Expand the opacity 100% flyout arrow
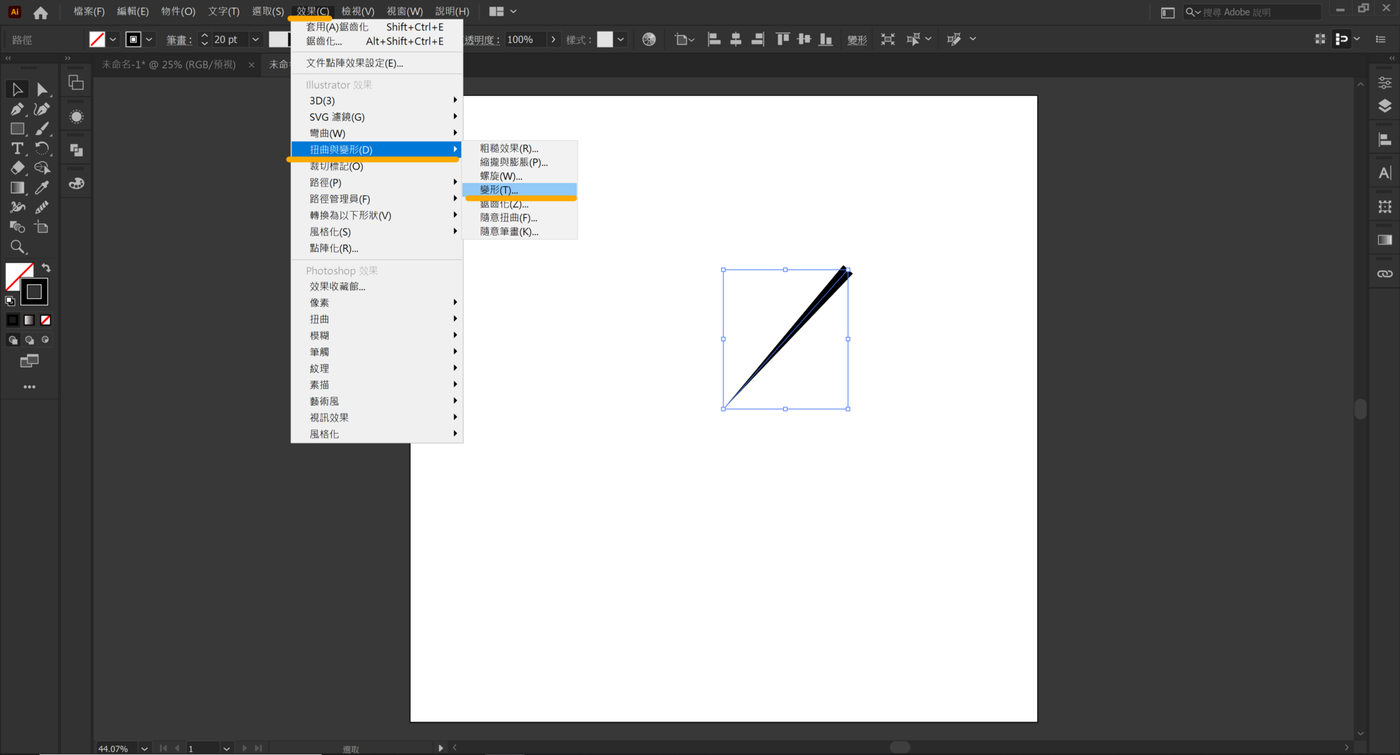1400x755 pixels. (x=553, y=39)
